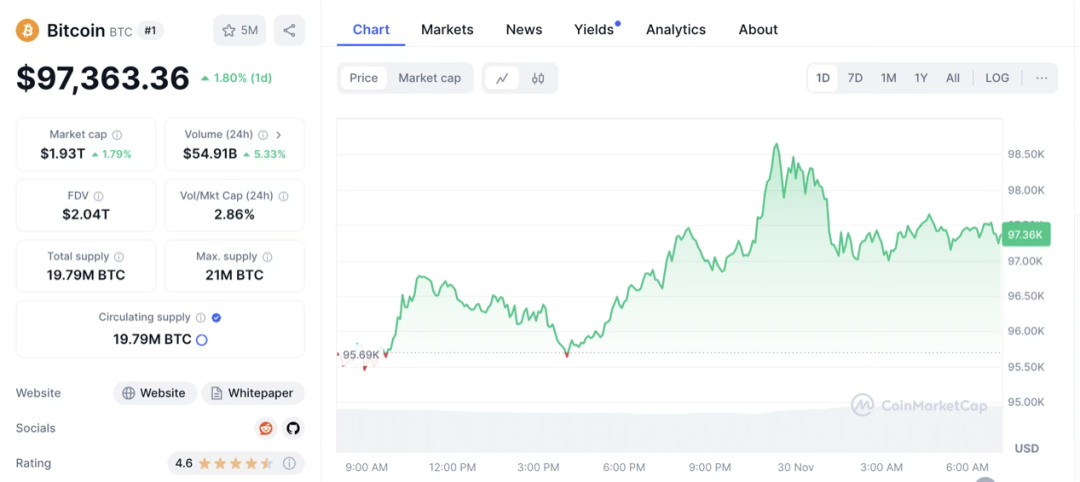Expand the Volume (24h) chevron arrow
This screenshot has width=1080, height=482.
pyautogui.click(x=278, y=135)
